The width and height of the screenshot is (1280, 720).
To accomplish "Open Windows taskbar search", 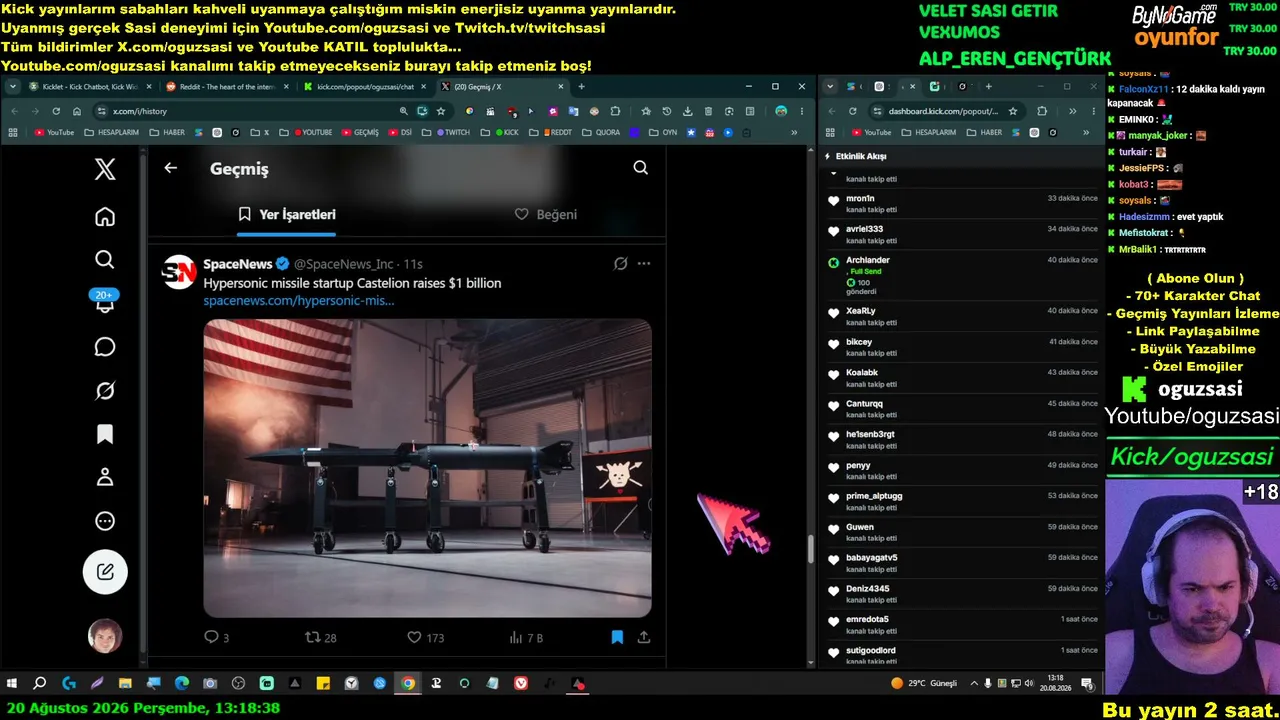I will click(40, 684).
